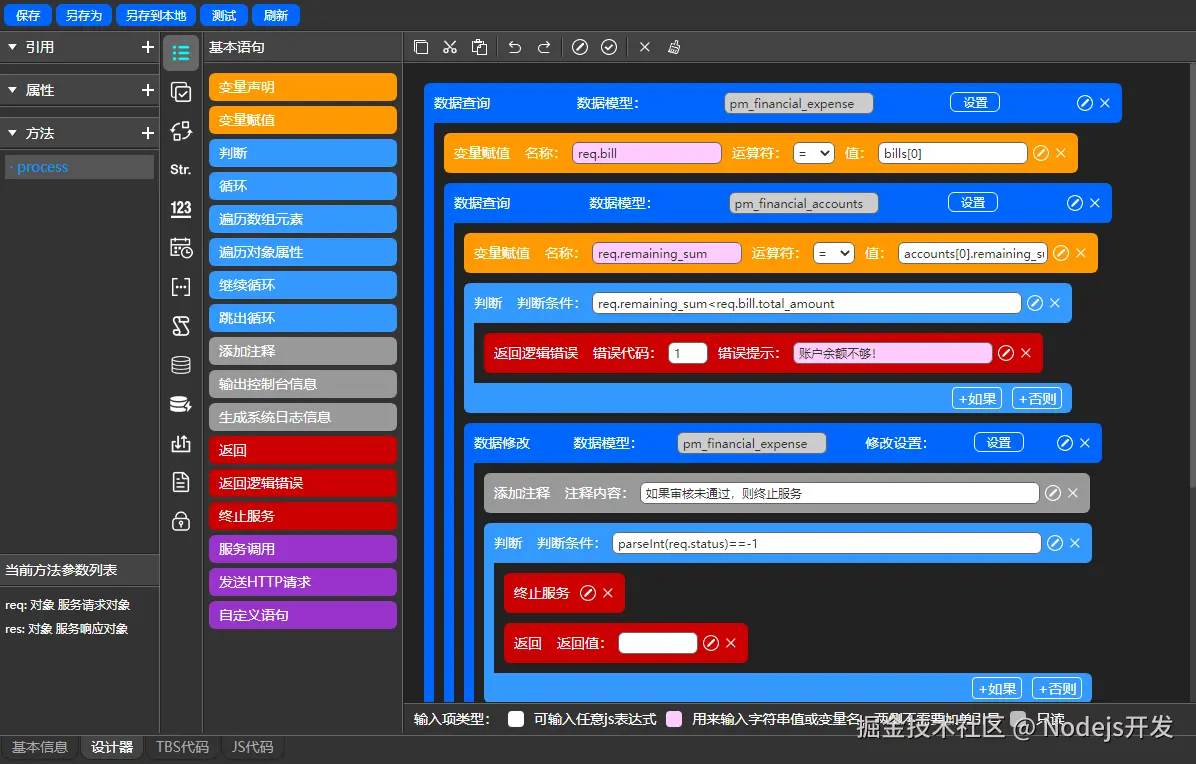Click the 测试 test button
Viewport: 1196px width, 764px height.
coord(224,15)
